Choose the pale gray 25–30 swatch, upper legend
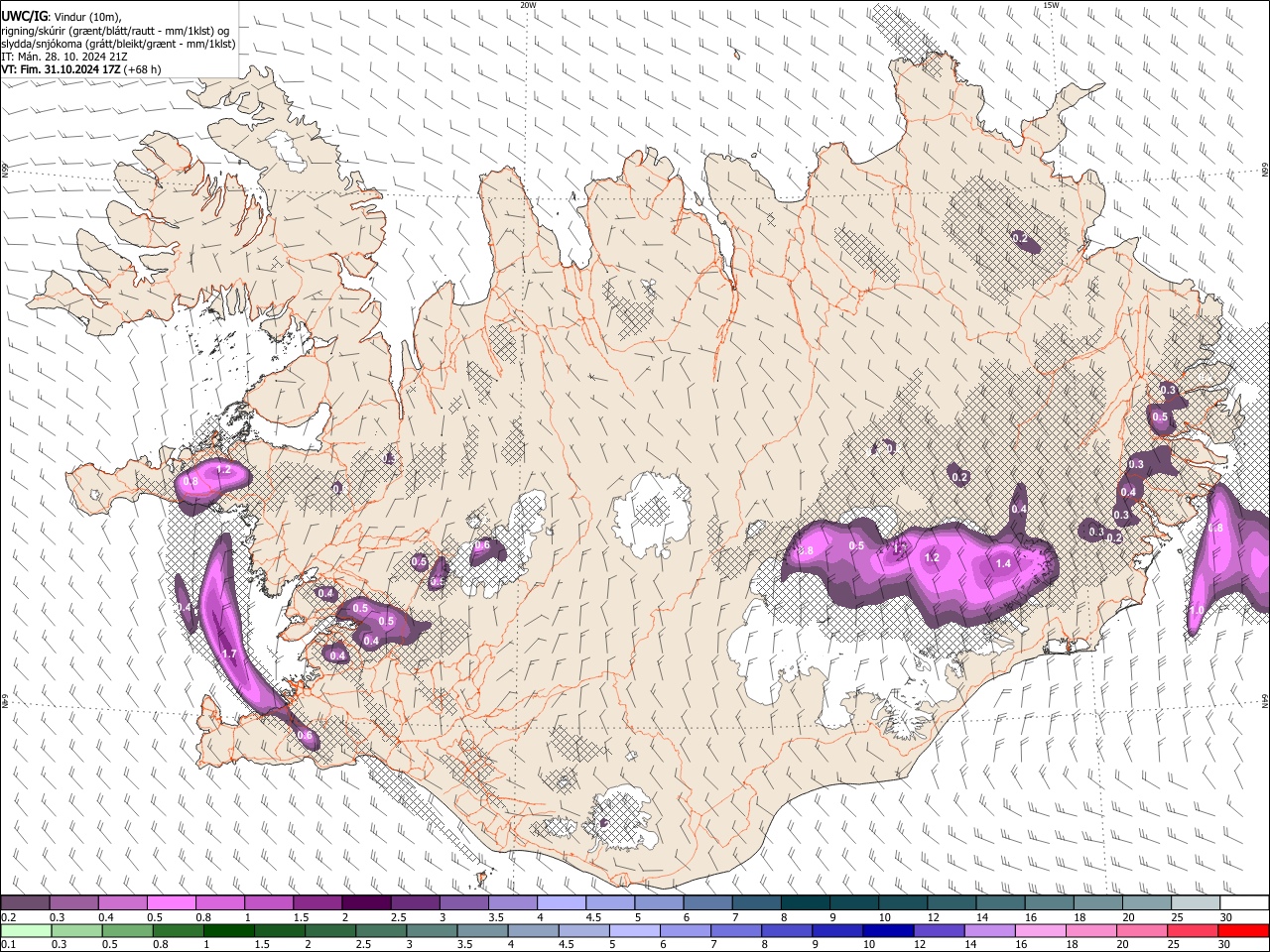Image resolution: width=1270 pixels, height=952 pixels. [x=1196, y=903]
